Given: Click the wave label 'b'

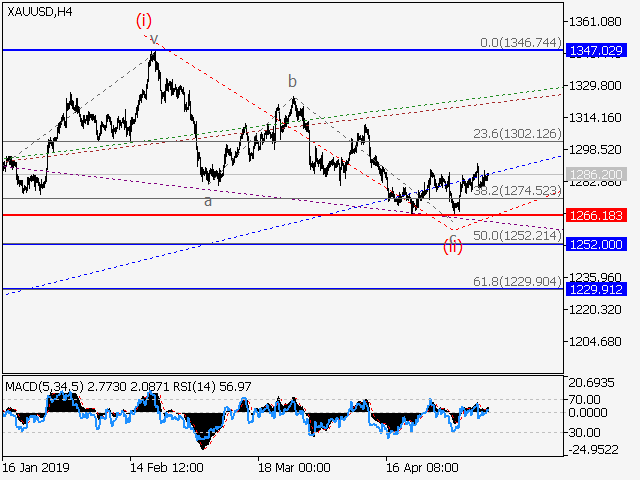Looking at the screenshot, I should pos(292,81).
